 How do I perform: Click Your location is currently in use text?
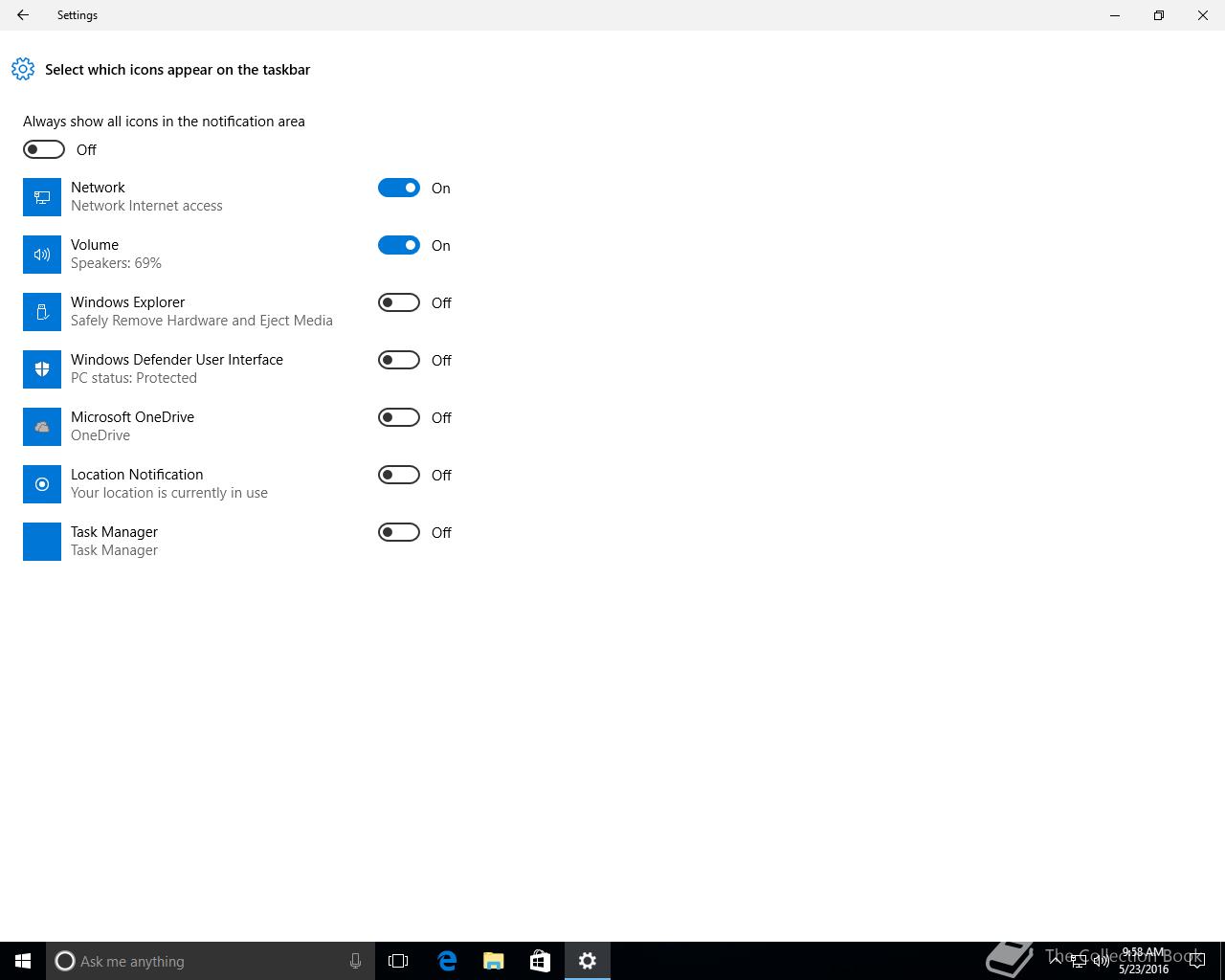(x=169, y=493)
